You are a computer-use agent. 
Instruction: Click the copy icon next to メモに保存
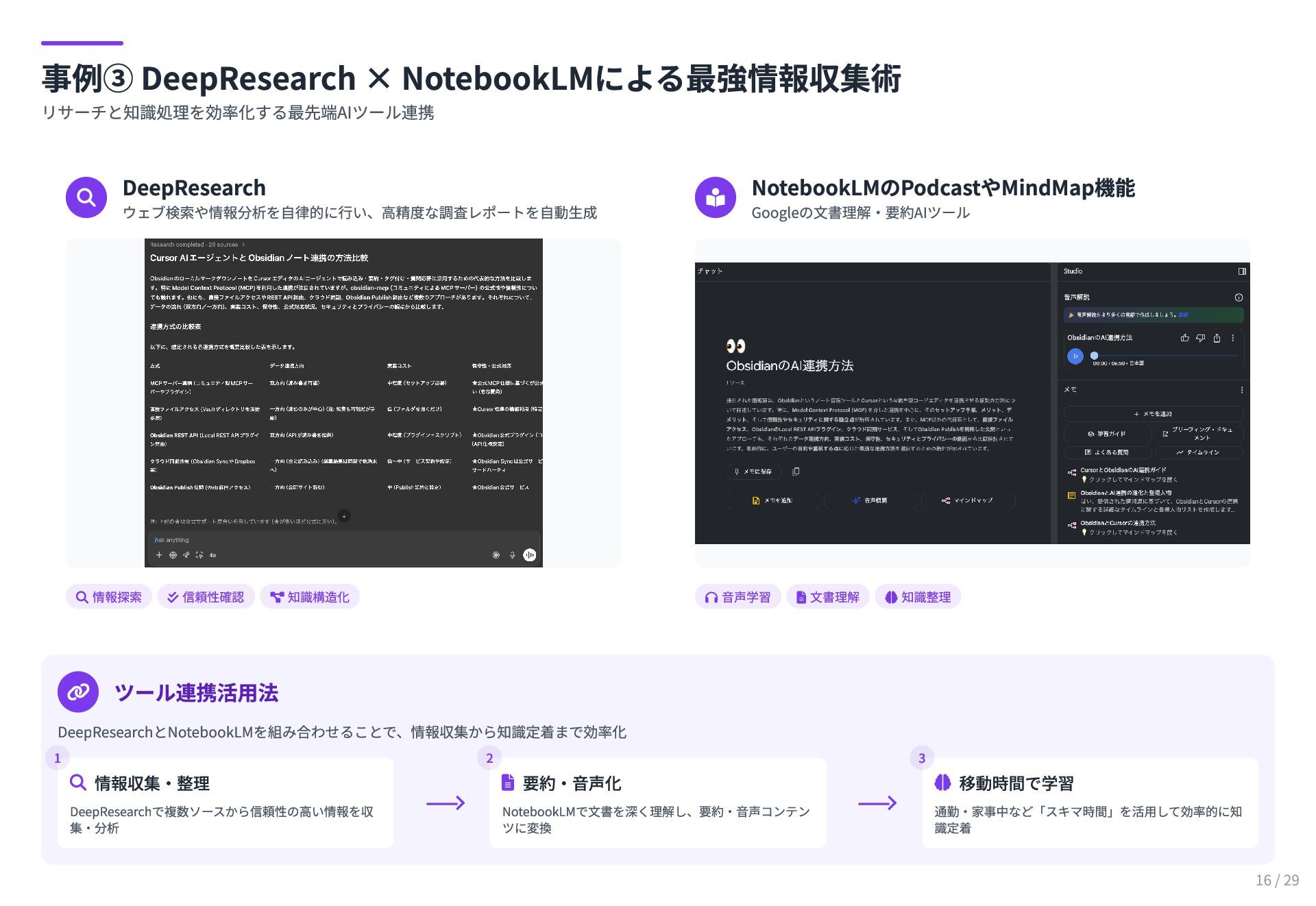tap(796, 472)
